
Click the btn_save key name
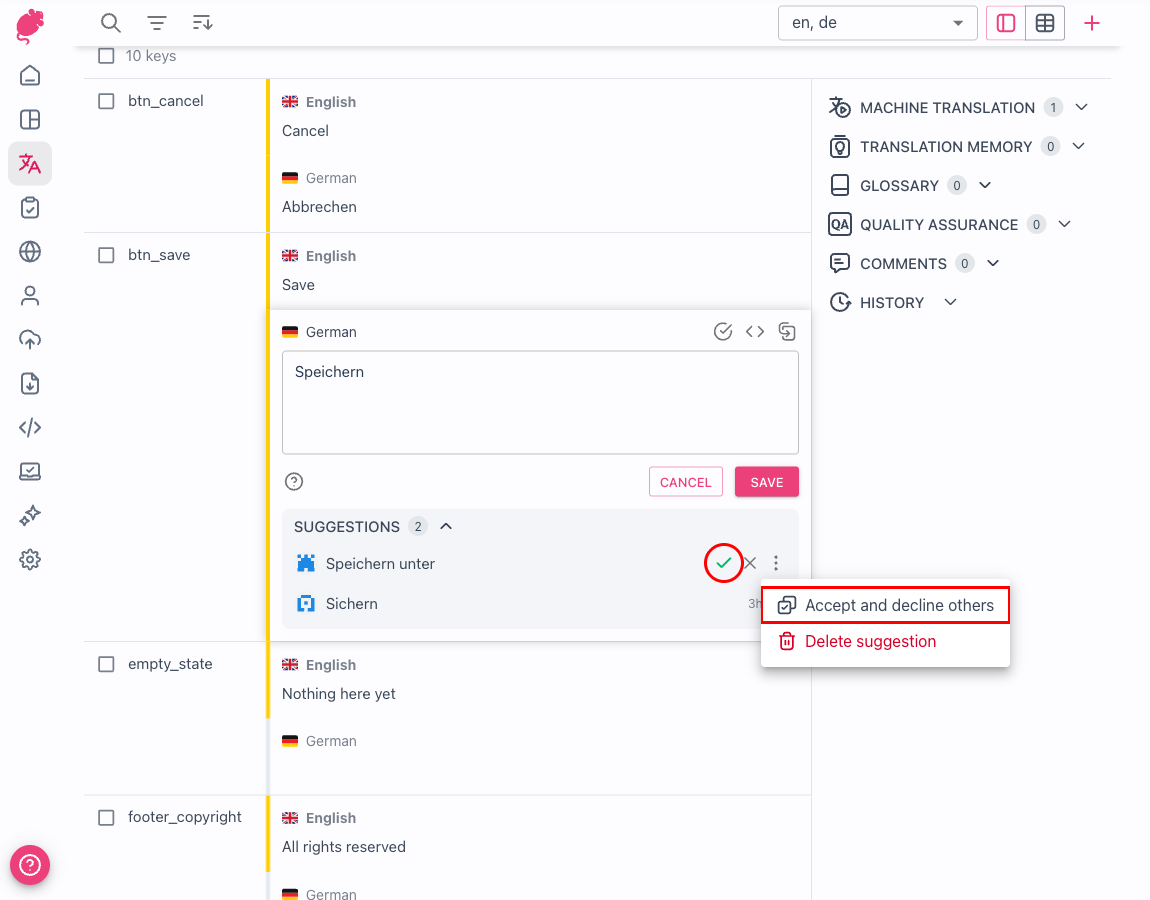[159, 255]
